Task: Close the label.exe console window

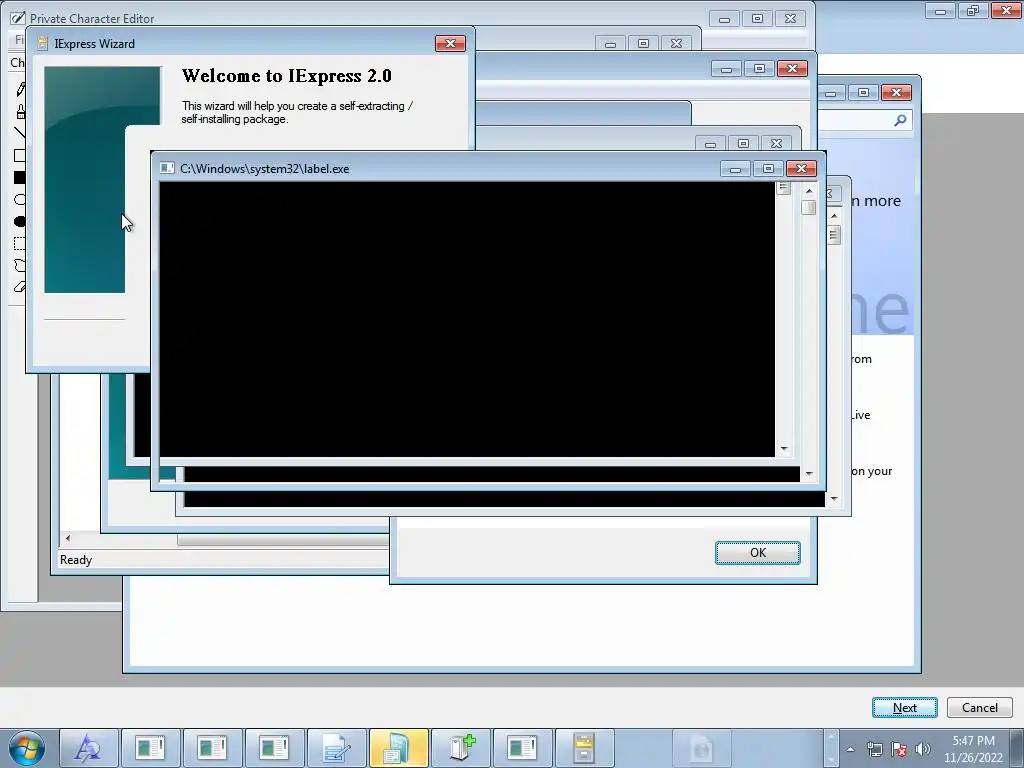Action: point(801,168)
